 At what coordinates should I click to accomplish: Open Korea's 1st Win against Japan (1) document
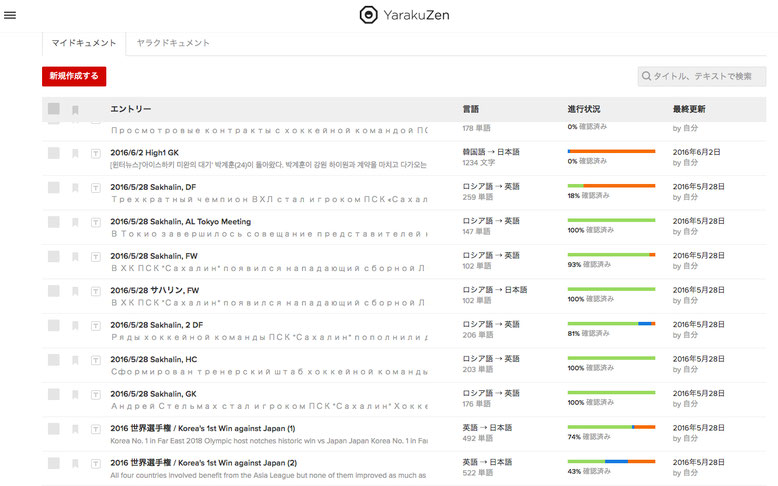click(x=202, y=428)
